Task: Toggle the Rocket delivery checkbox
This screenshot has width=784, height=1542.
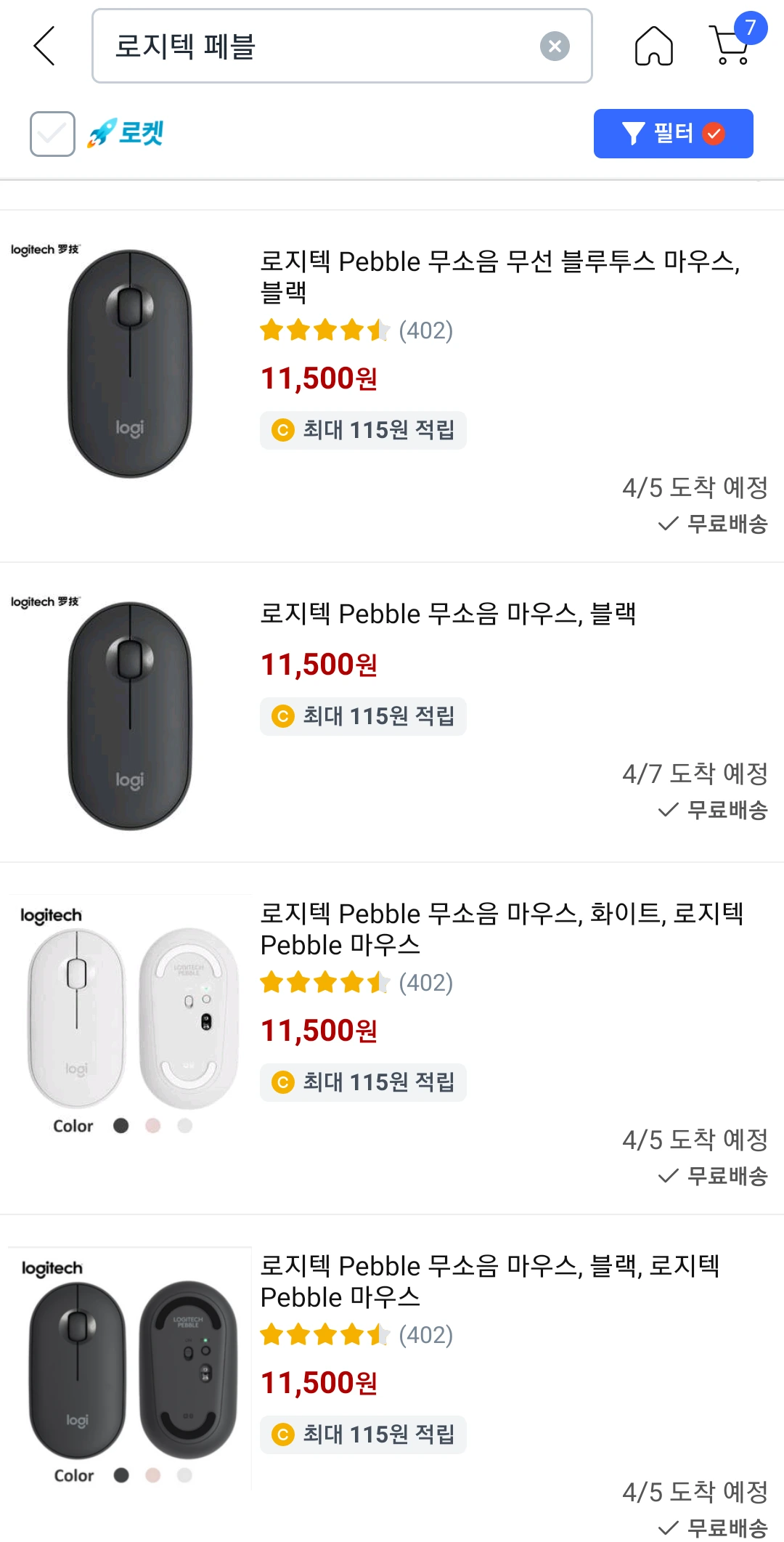Action: (x=52, y=134)
